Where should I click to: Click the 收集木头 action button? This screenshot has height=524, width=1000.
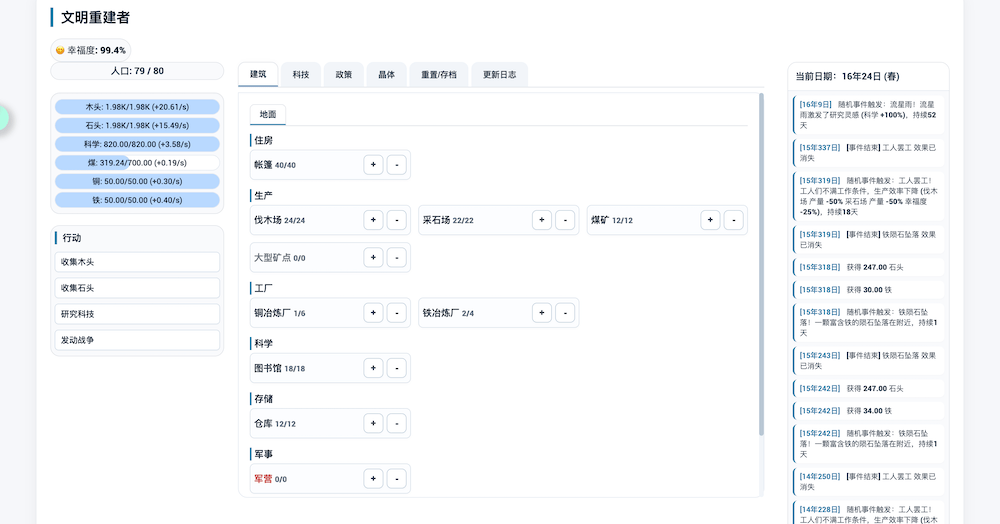(137, 262)
